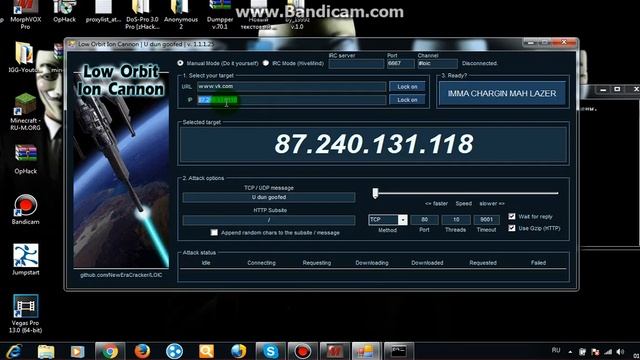Click the IMMA CHARGIN MAH LAZER button

tap(502, 93)
